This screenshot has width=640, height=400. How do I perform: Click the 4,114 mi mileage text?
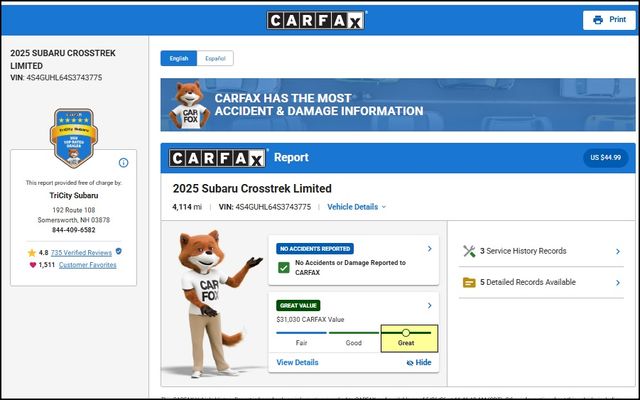pyautogui.click(x=187, y=207)
